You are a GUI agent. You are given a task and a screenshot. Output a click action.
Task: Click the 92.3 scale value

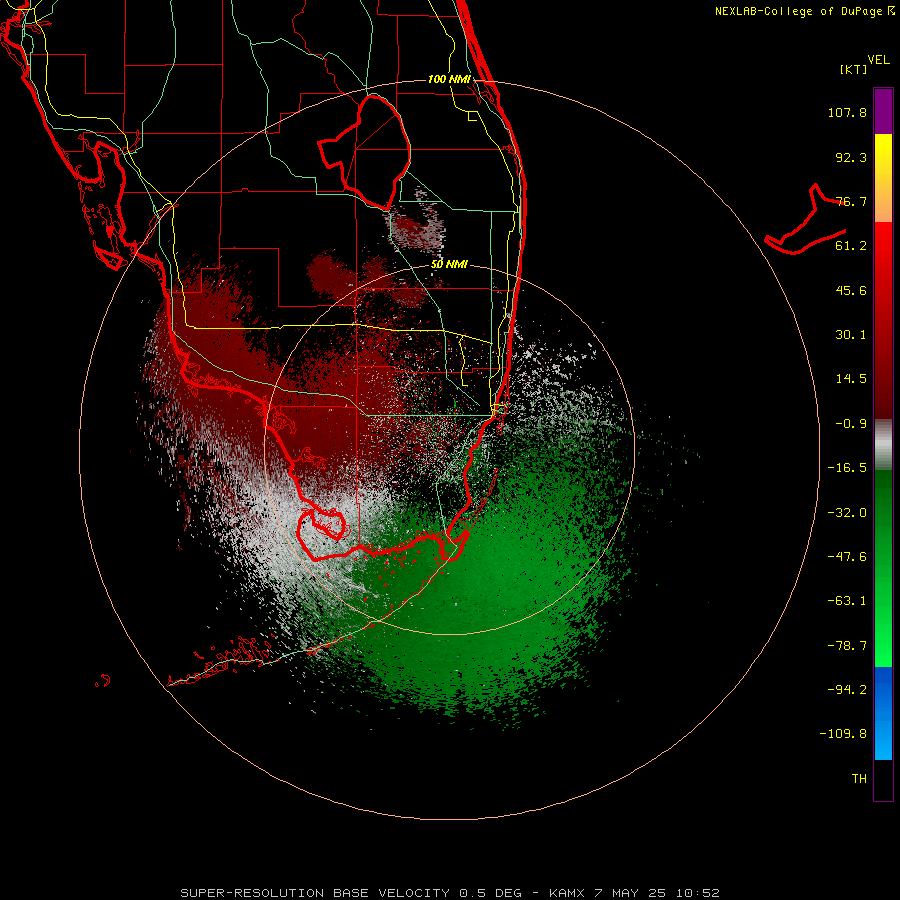click(851, 157)
